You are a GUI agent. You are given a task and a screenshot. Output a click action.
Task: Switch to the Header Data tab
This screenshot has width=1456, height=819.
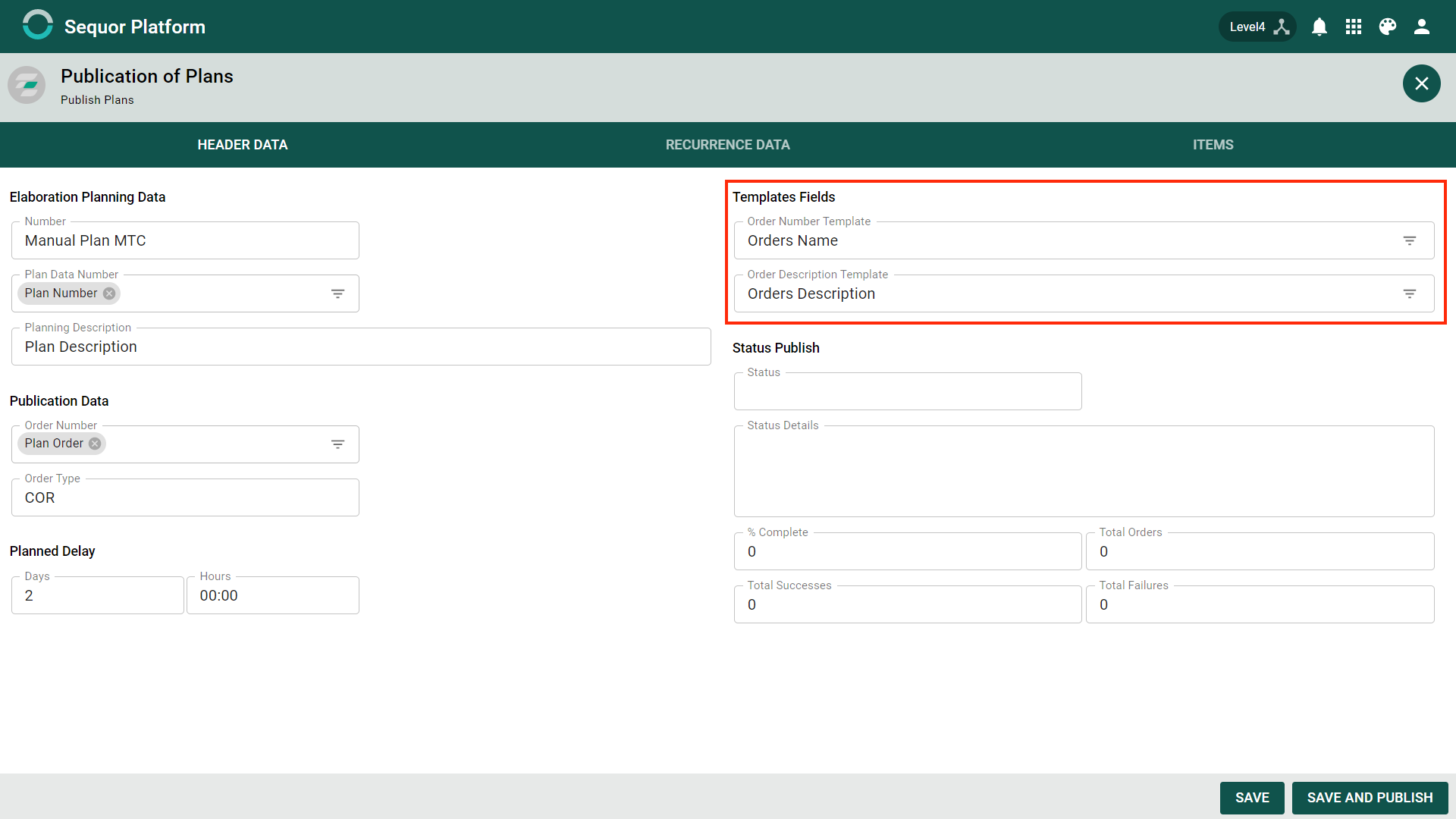[x=243, y=145]
